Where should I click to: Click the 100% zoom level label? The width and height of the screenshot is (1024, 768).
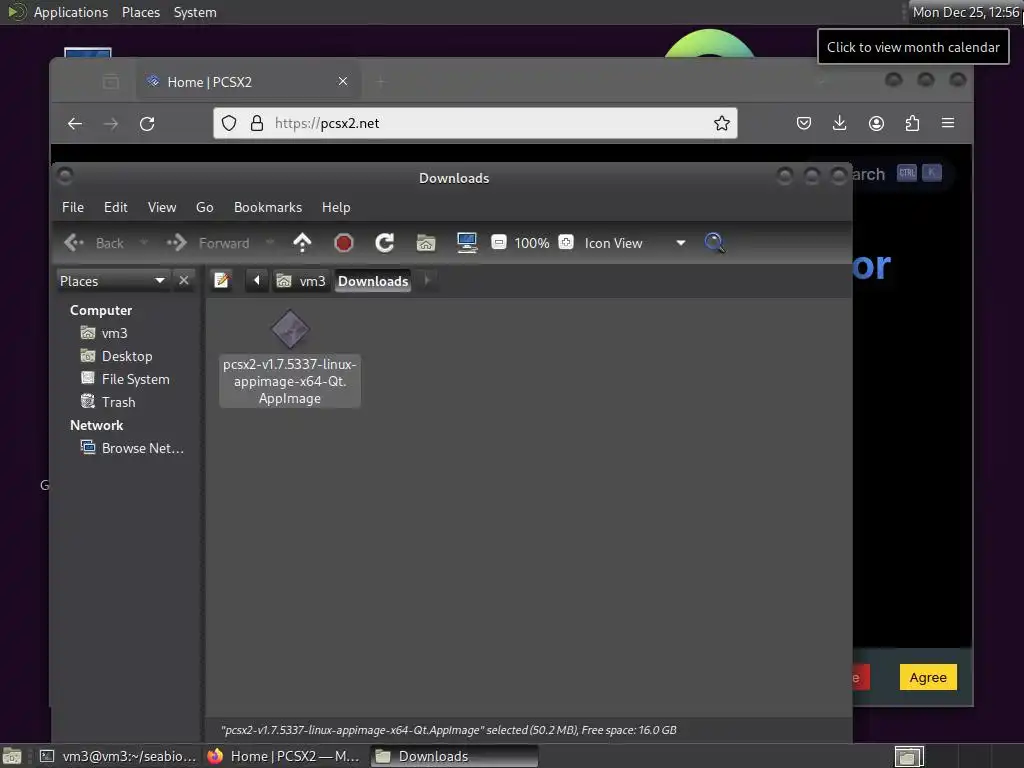532,243
